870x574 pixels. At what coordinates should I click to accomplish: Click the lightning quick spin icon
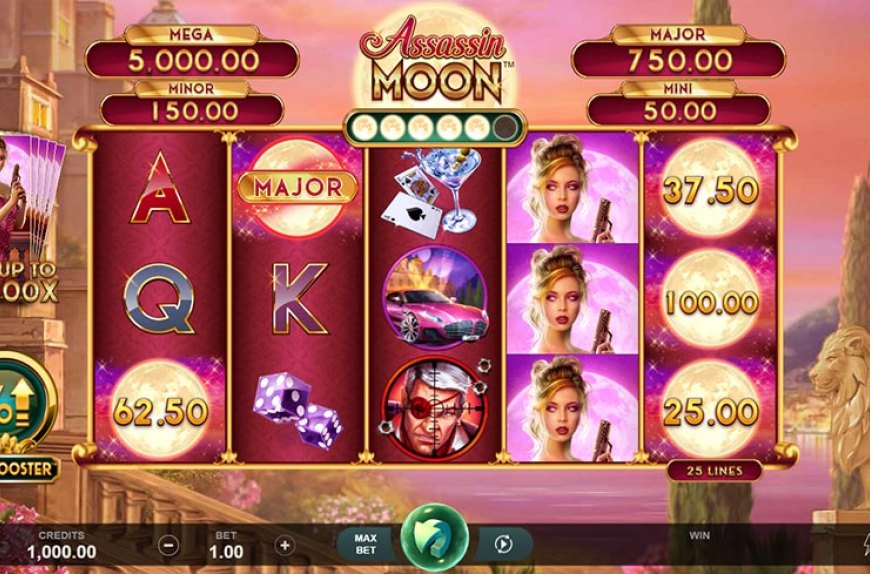pos(866,546)
